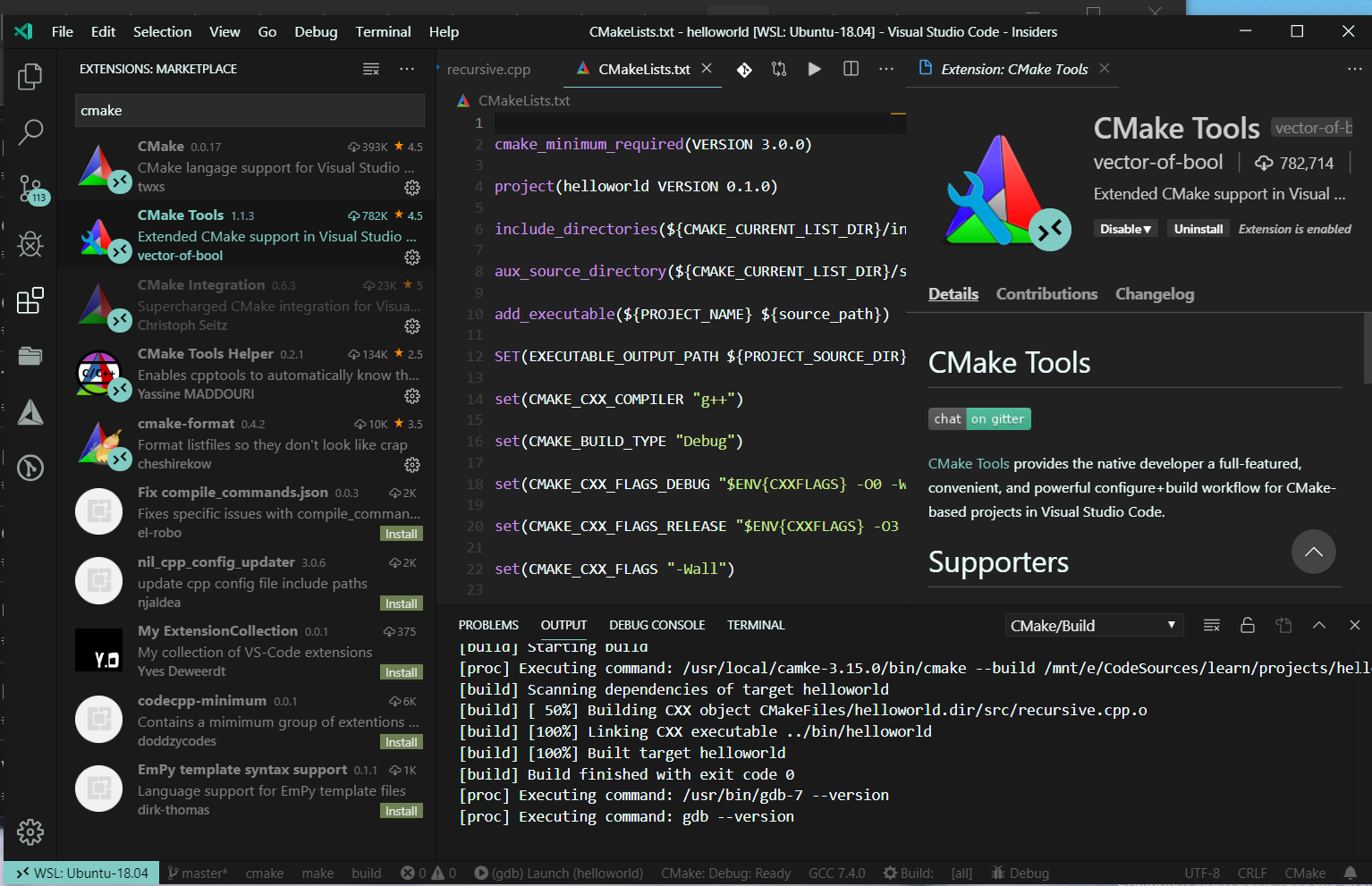The width and height of the screenshot is (1372, 886).
Task: Open the Selection menu
Action: (162, 31)
